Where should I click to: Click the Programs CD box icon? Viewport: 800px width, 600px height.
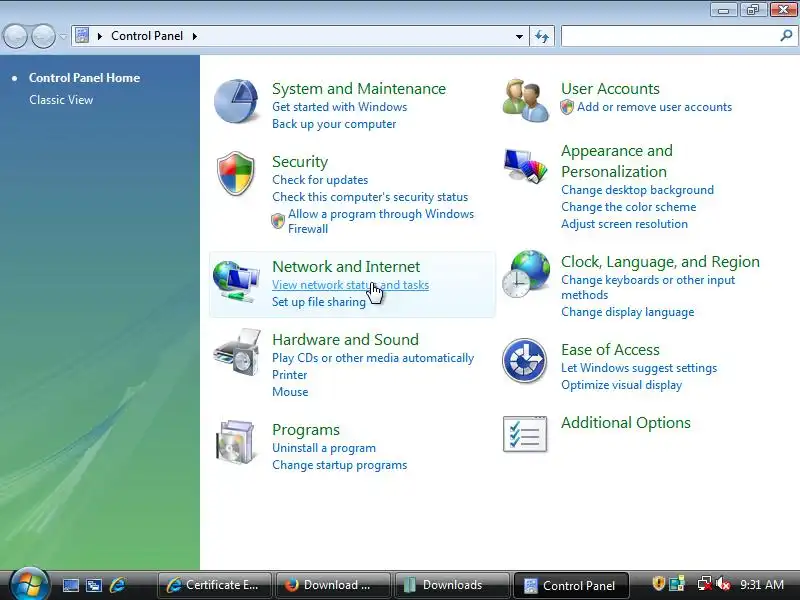(x=235, y=442)
